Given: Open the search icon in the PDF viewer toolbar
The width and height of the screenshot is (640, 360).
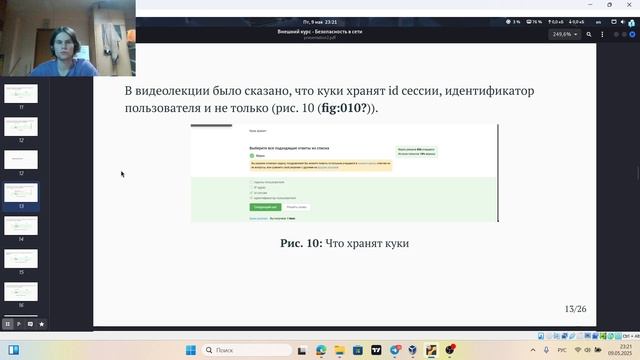Looking at the screenshot, I should [x=589, y=35].
